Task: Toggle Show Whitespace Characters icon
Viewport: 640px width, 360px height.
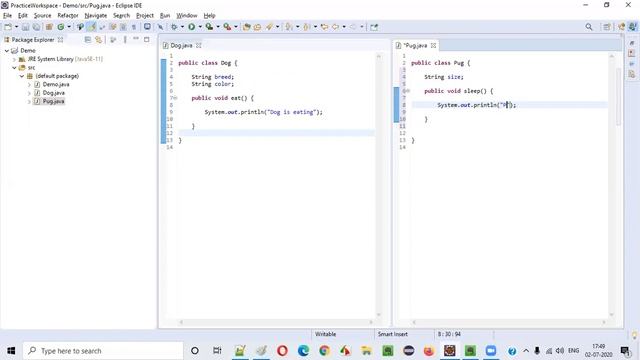Action: pos(133,27)
